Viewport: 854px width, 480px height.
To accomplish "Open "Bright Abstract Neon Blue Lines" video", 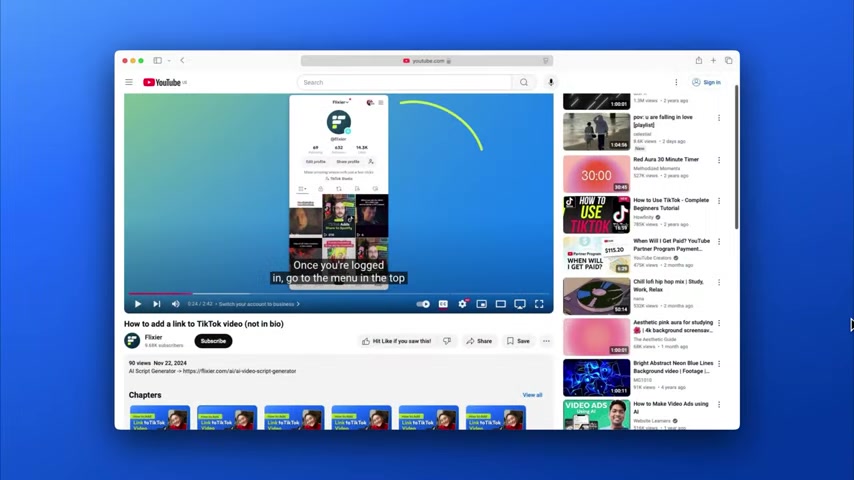I will (673, 367).
